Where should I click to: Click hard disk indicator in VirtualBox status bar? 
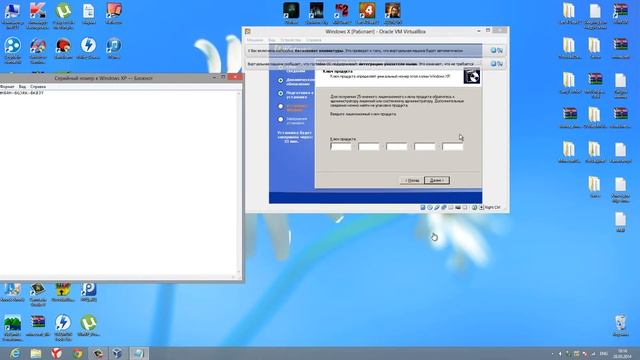pos(422,208)
